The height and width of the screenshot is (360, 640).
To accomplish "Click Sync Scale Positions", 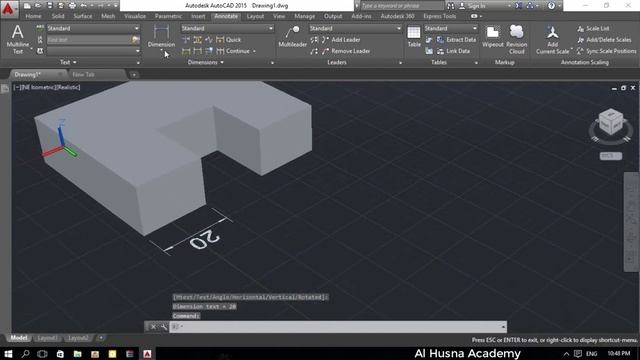I will [x=607, y=51].
